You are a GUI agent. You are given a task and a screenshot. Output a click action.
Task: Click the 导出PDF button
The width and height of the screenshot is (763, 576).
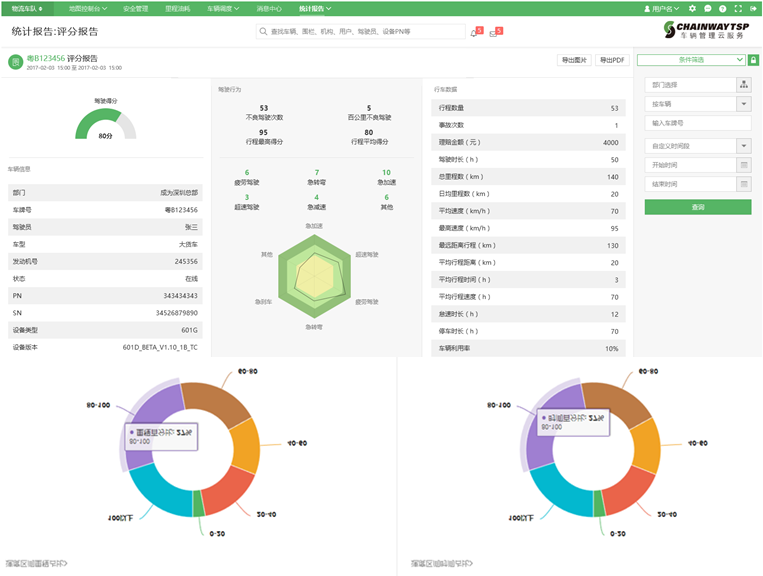tap(611, 61)
